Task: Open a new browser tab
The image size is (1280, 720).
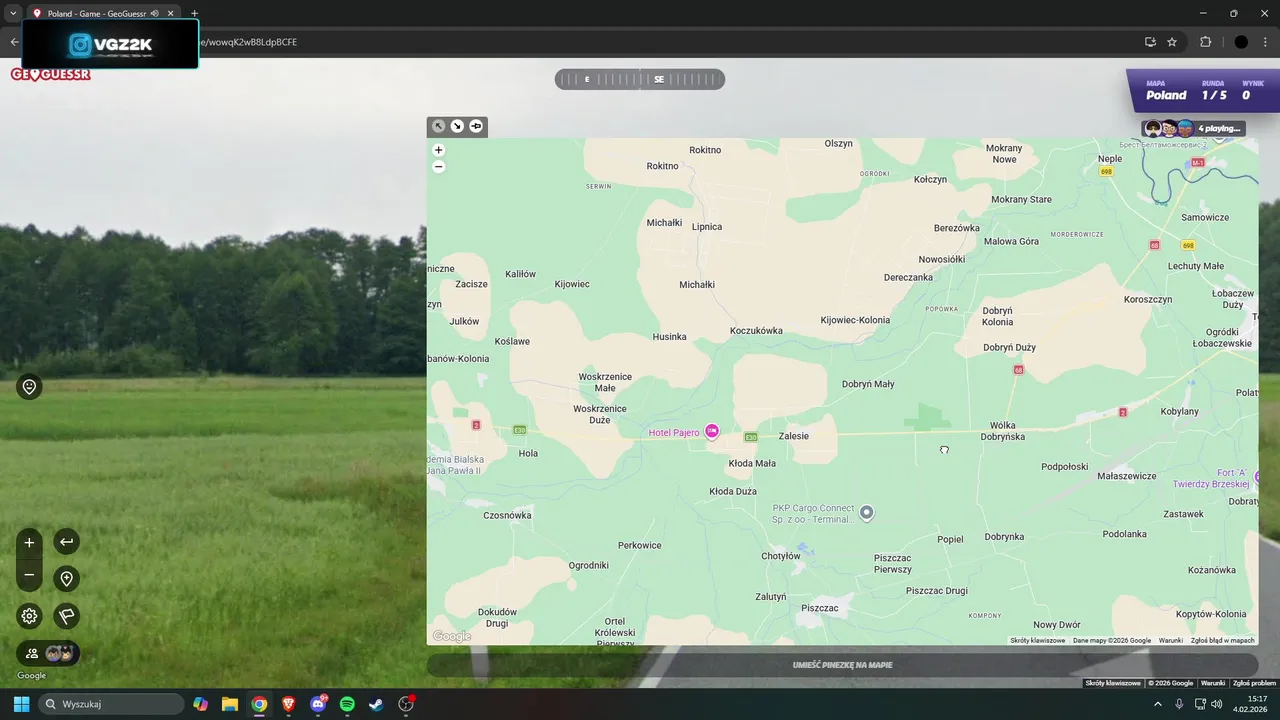Action: 194,13
